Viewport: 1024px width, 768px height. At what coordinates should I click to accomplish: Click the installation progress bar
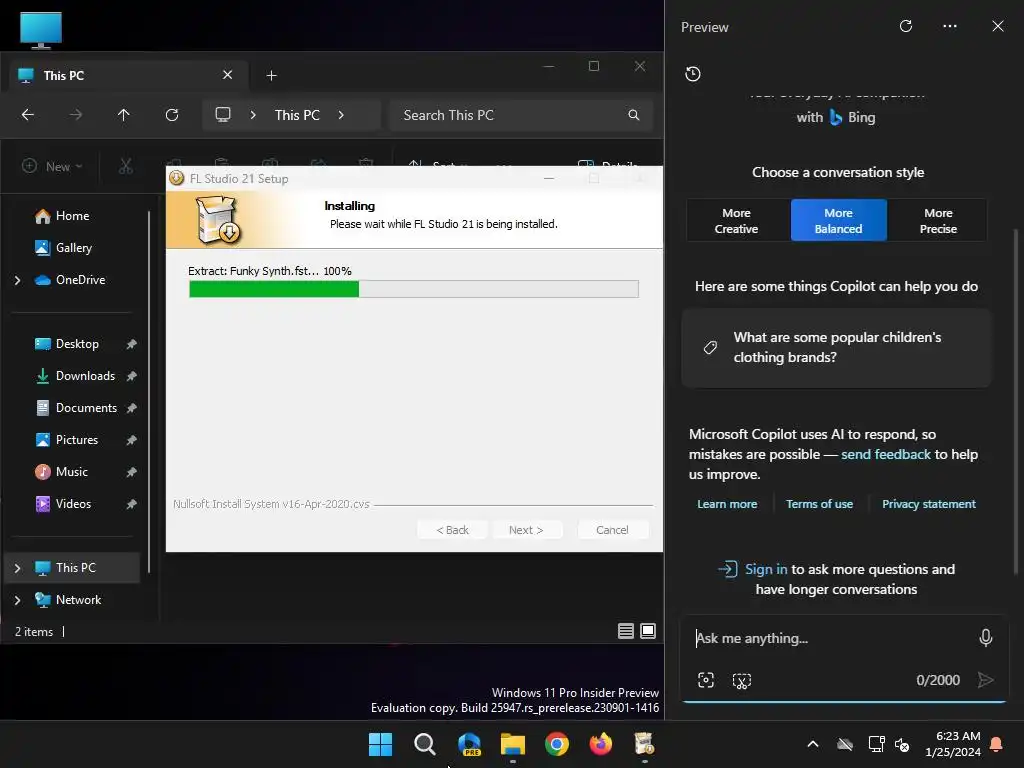413,289
